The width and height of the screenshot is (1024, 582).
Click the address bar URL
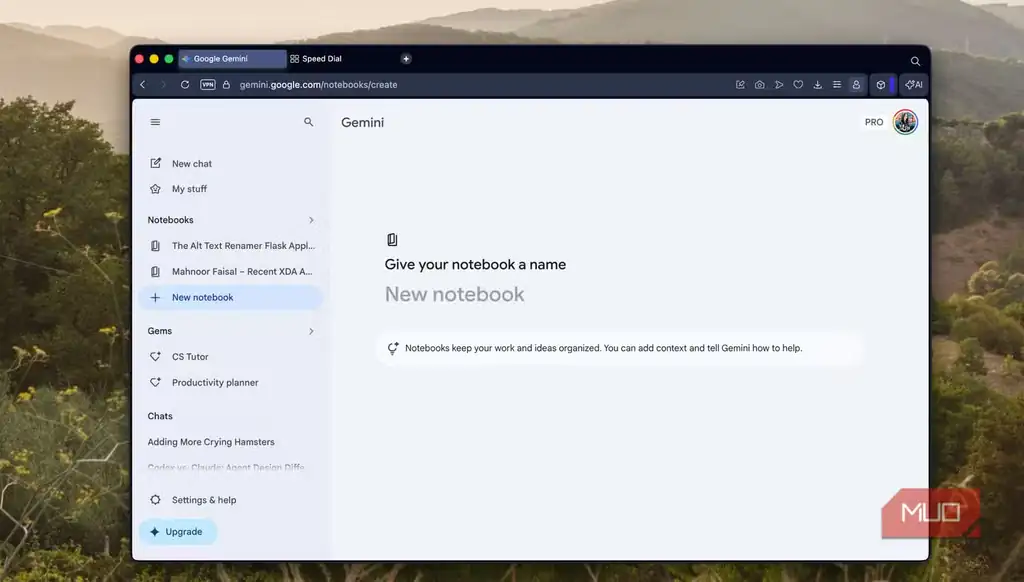(318, 84)
